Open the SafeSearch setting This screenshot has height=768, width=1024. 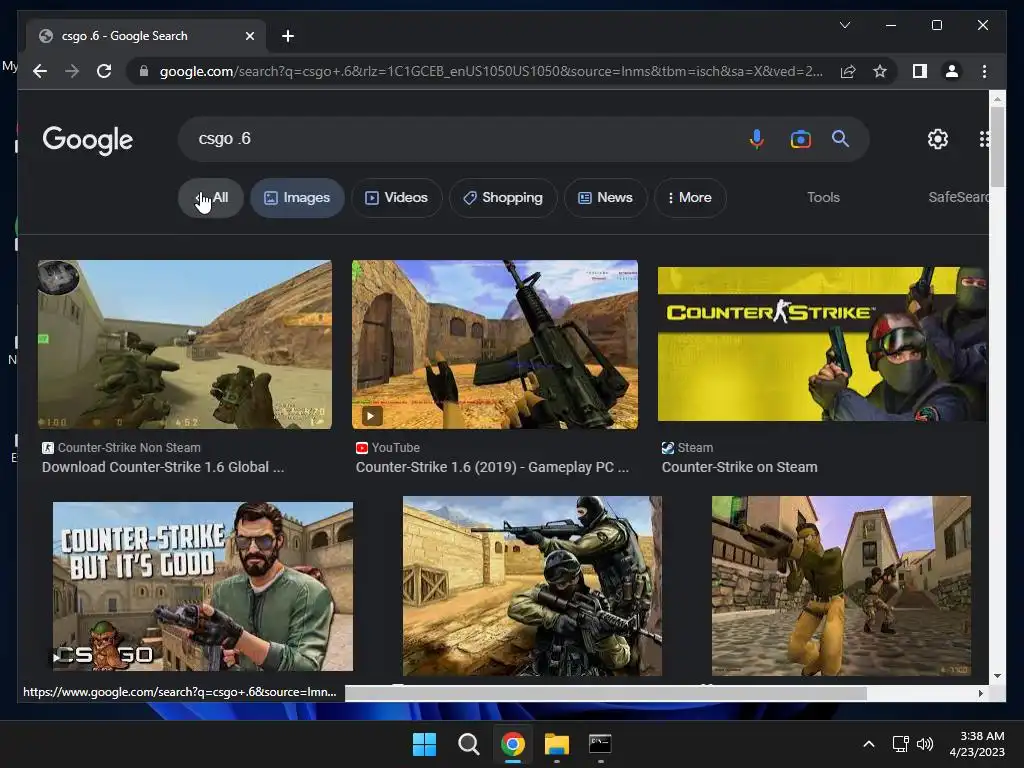tap(958, 197)
